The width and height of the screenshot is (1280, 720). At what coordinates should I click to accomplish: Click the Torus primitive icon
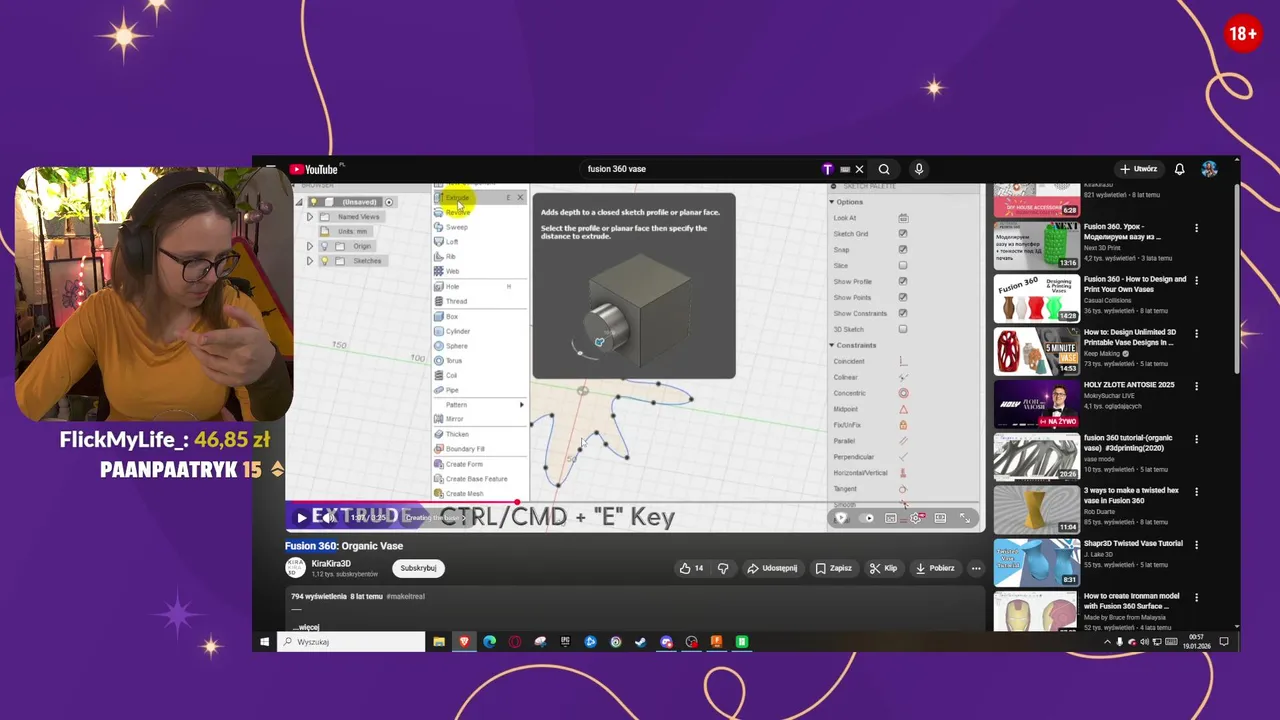438,360
